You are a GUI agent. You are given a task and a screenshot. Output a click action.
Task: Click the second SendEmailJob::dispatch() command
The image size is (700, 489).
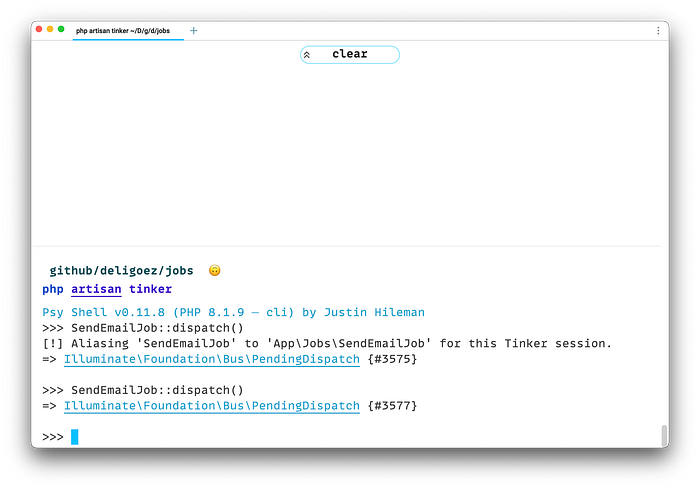[x=157, y=390]
